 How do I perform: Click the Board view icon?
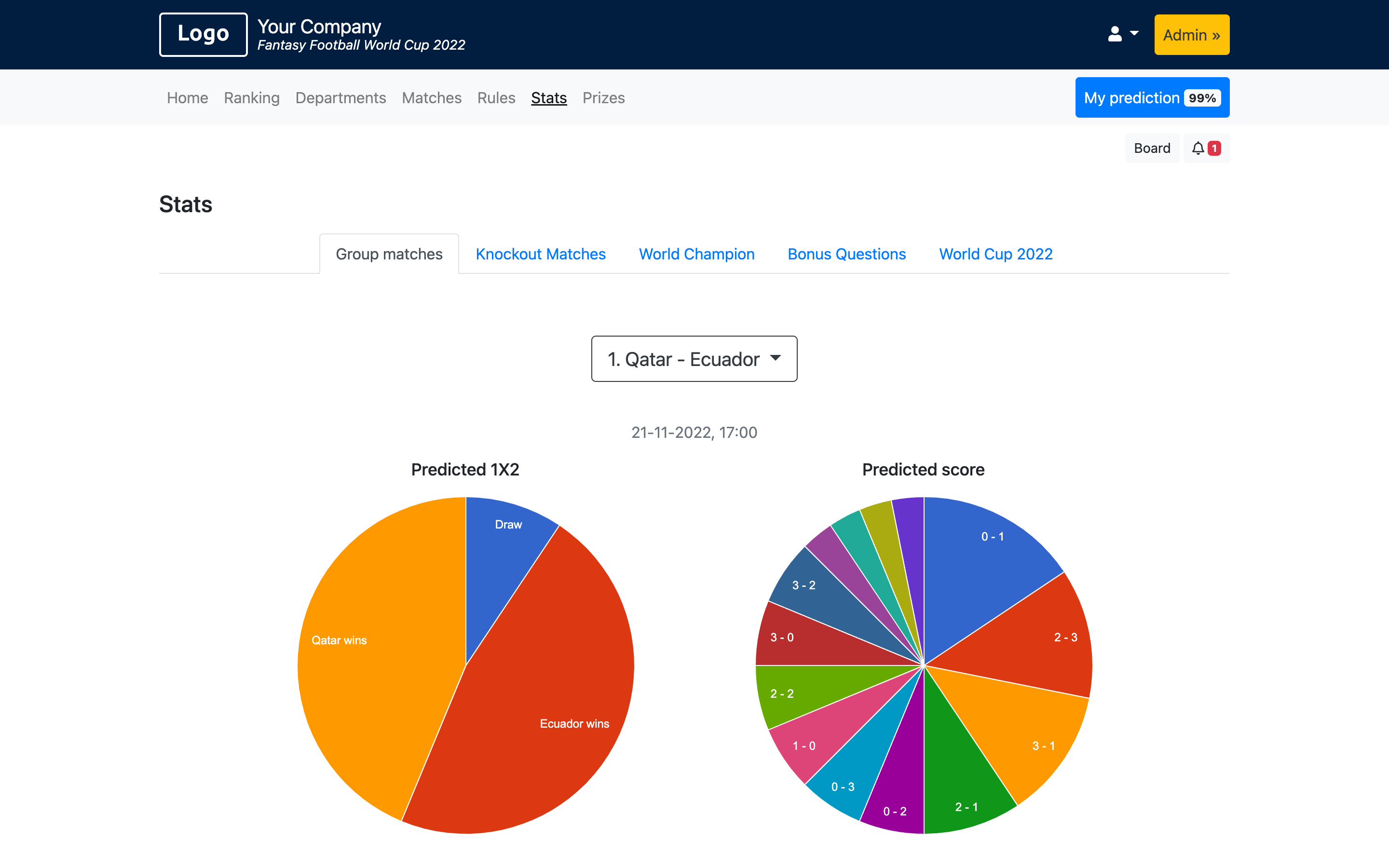(1152, 148)
